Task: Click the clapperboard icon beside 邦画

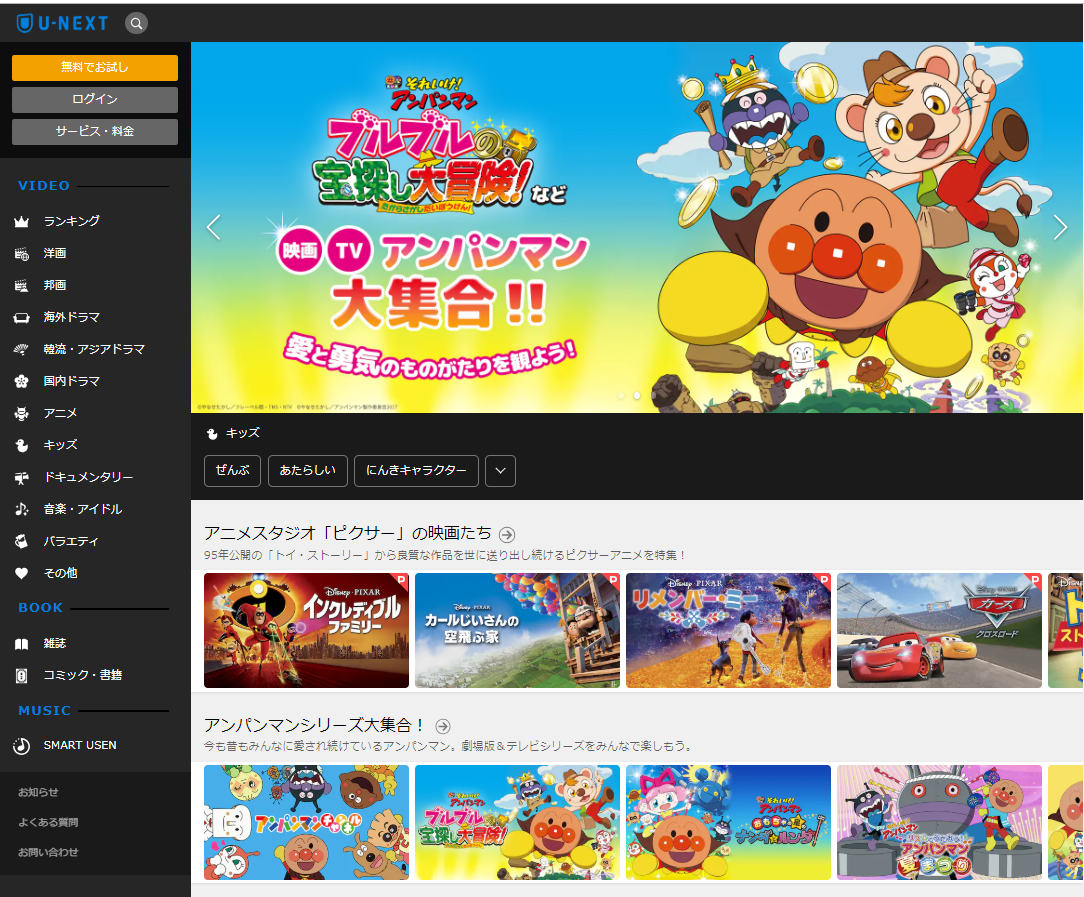Action: click(21, 285)
